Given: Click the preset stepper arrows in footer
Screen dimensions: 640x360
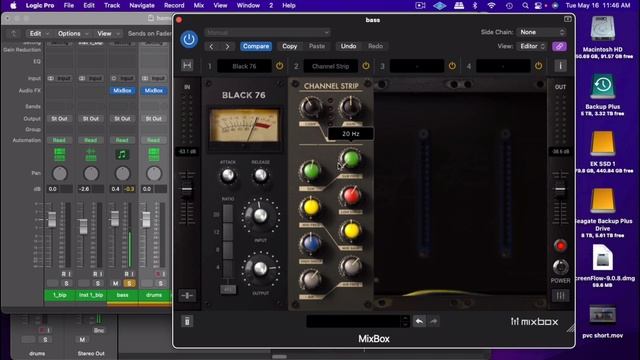Looking at the screenshot, I should pyautogui.click(x=405, y=321).
